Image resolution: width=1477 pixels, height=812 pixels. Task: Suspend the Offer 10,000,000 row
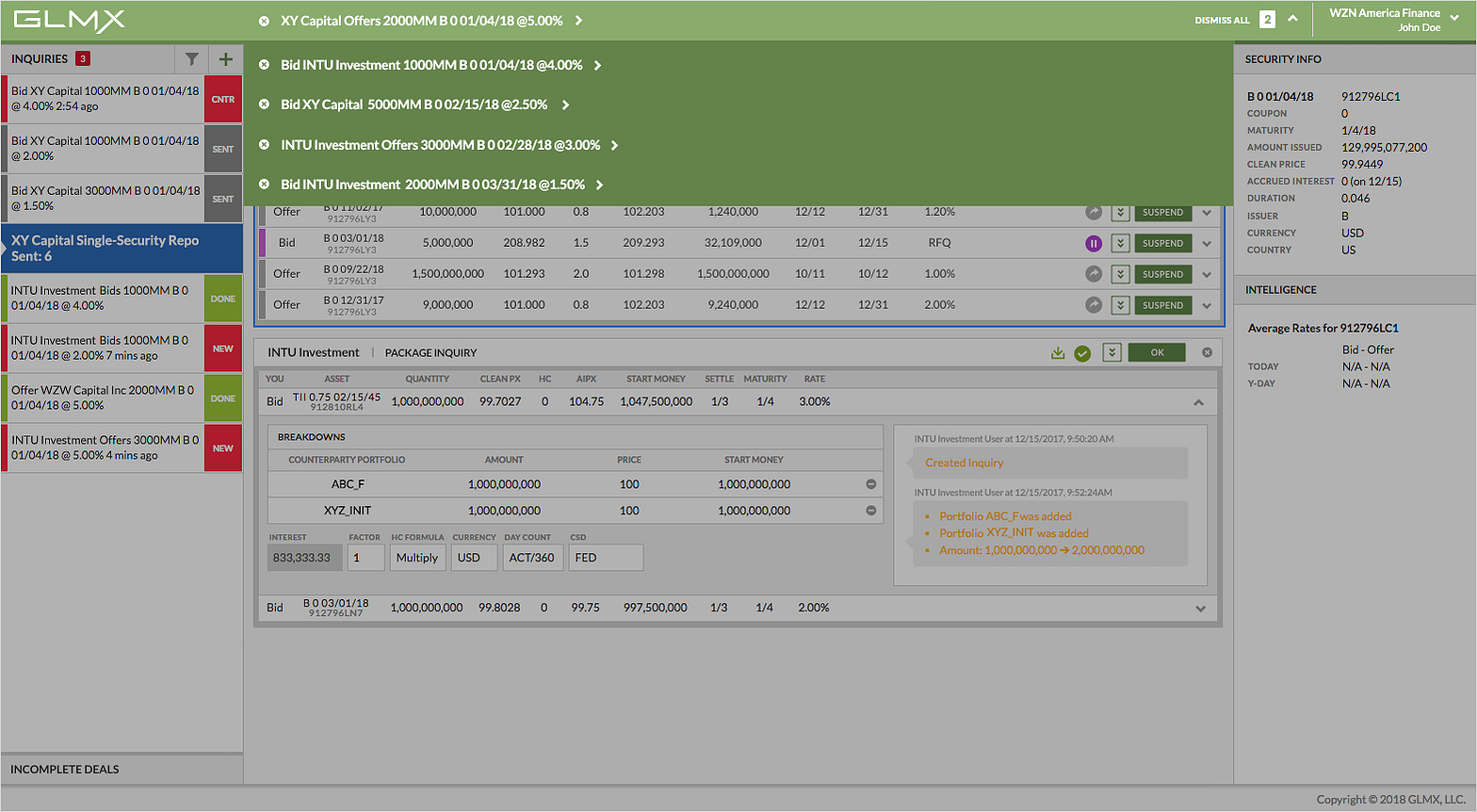pos(1163,213)
